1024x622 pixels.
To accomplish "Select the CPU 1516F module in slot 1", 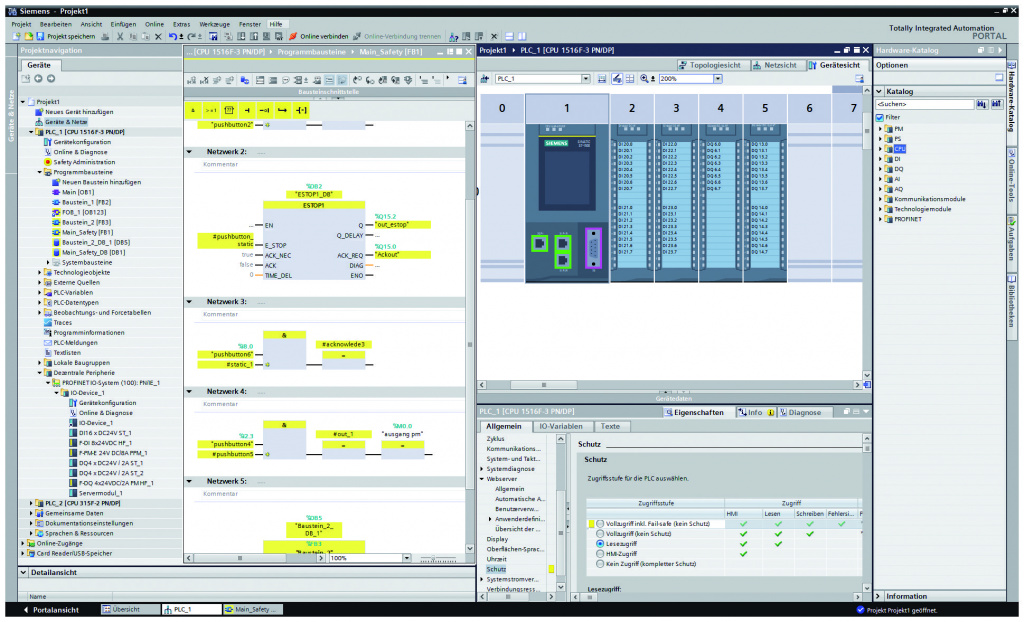I will [x=567, y=203].
